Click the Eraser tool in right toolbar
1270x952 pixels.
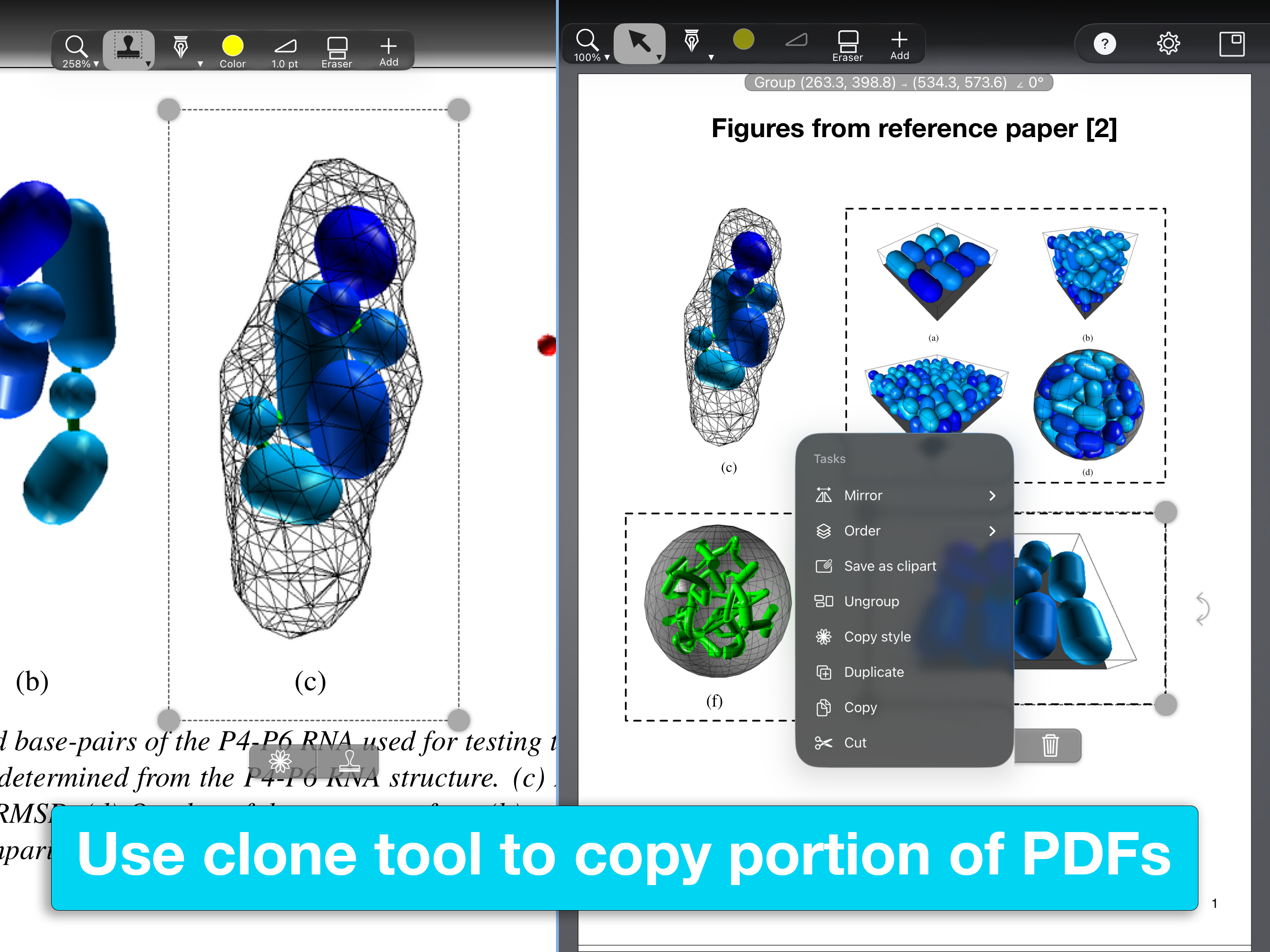(847, 45)
